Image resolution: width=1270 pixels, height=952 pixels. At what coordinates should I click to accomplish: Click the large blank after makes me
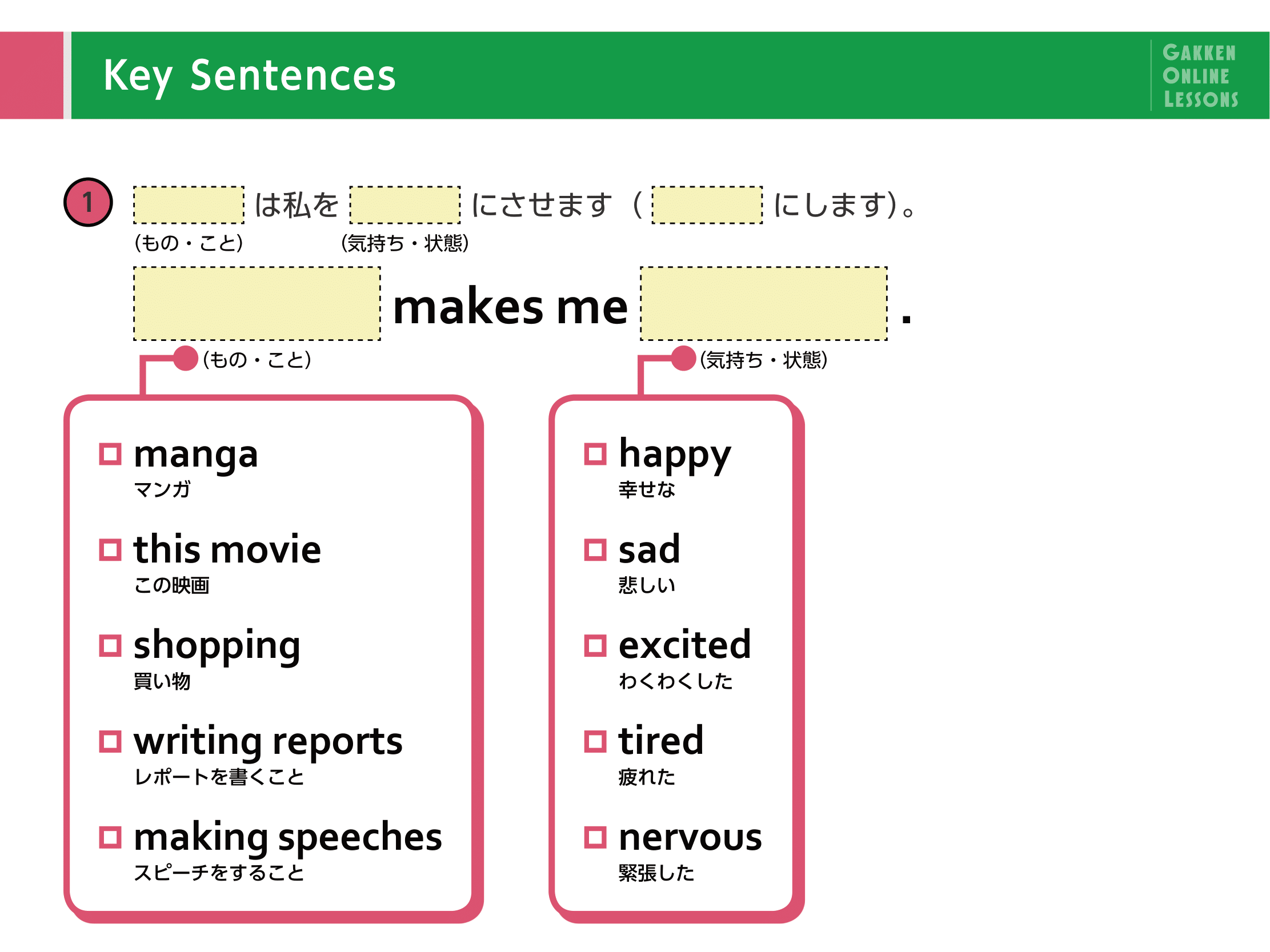pos(764,304)
